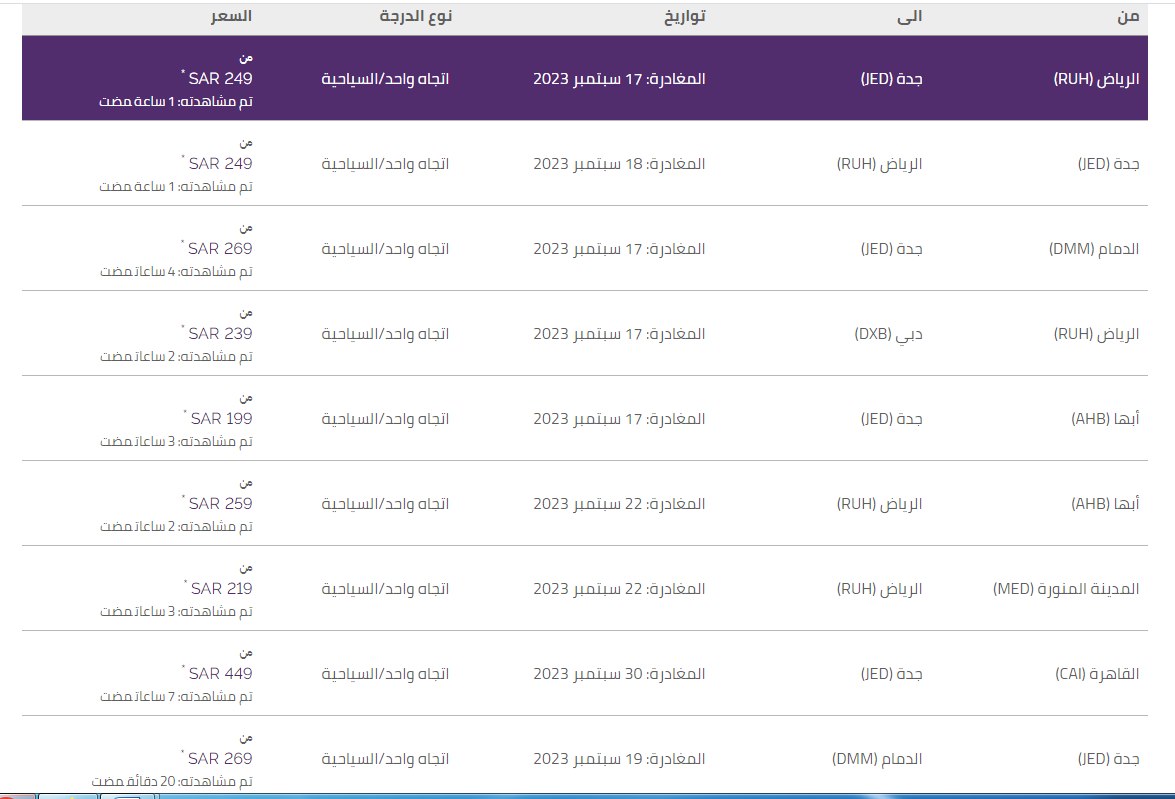Click the "نوع الدرجة" column header
The width and height of the screenshot is (1175, 799).
pos(415,16)
